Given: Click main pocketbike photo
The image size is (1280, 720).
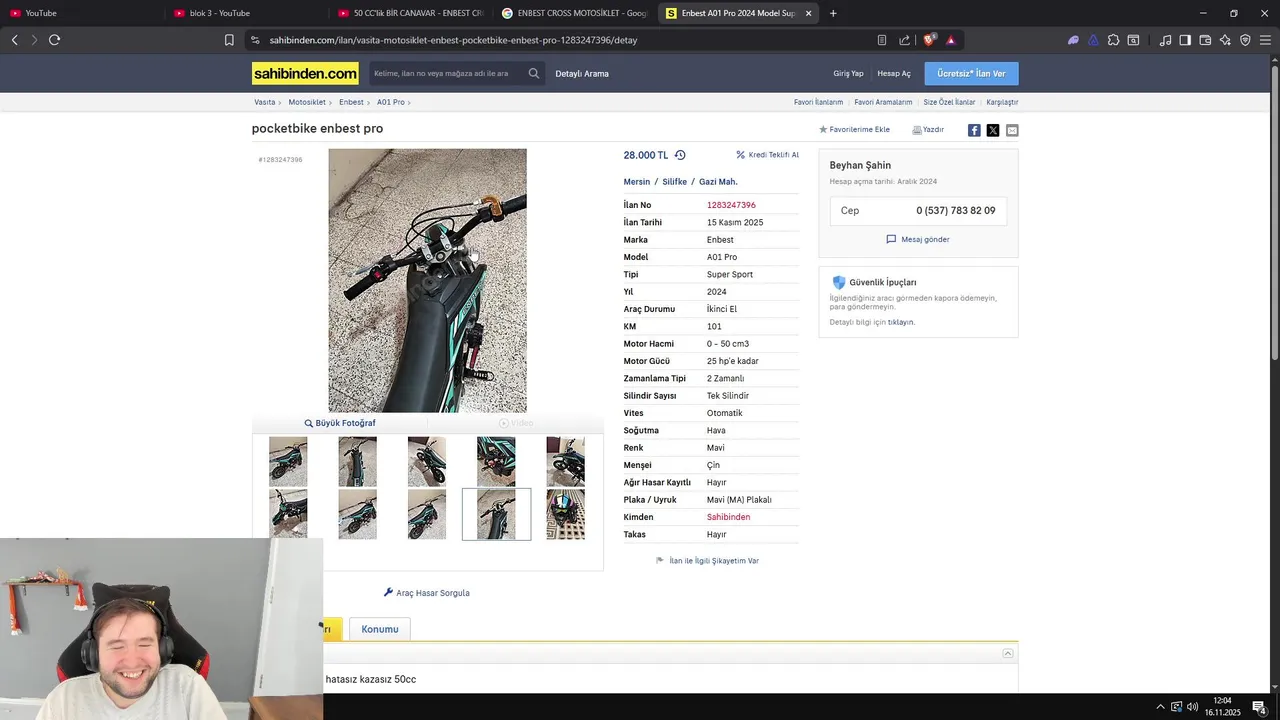Looking at the screenshot, I should tap(427, 281).
